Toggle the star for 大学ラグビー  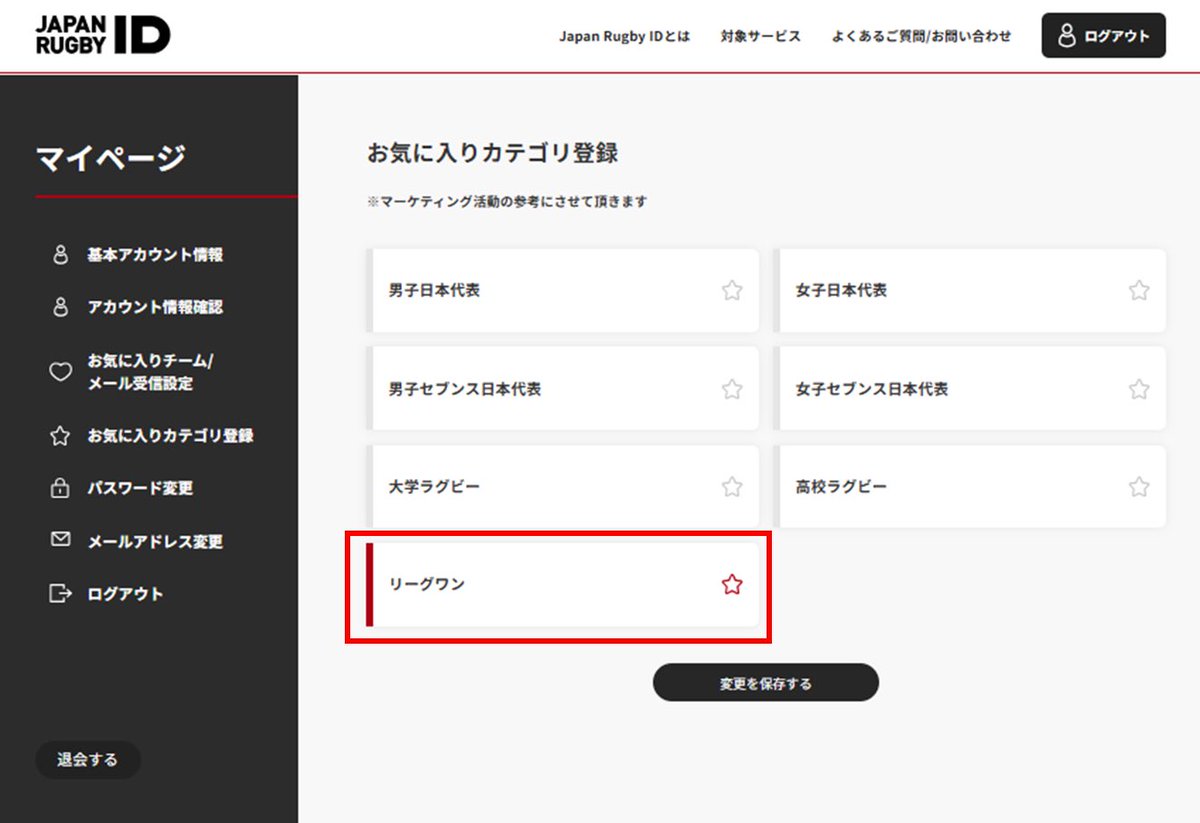pyautogui.click(x=732, y=487)
